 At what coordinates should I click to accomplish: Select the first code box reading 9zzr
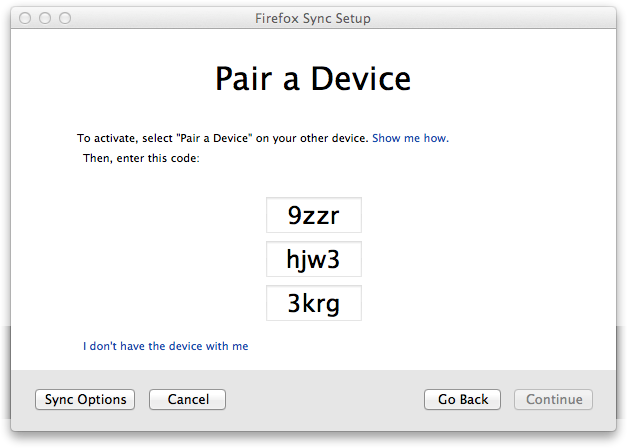coord(314,215)
